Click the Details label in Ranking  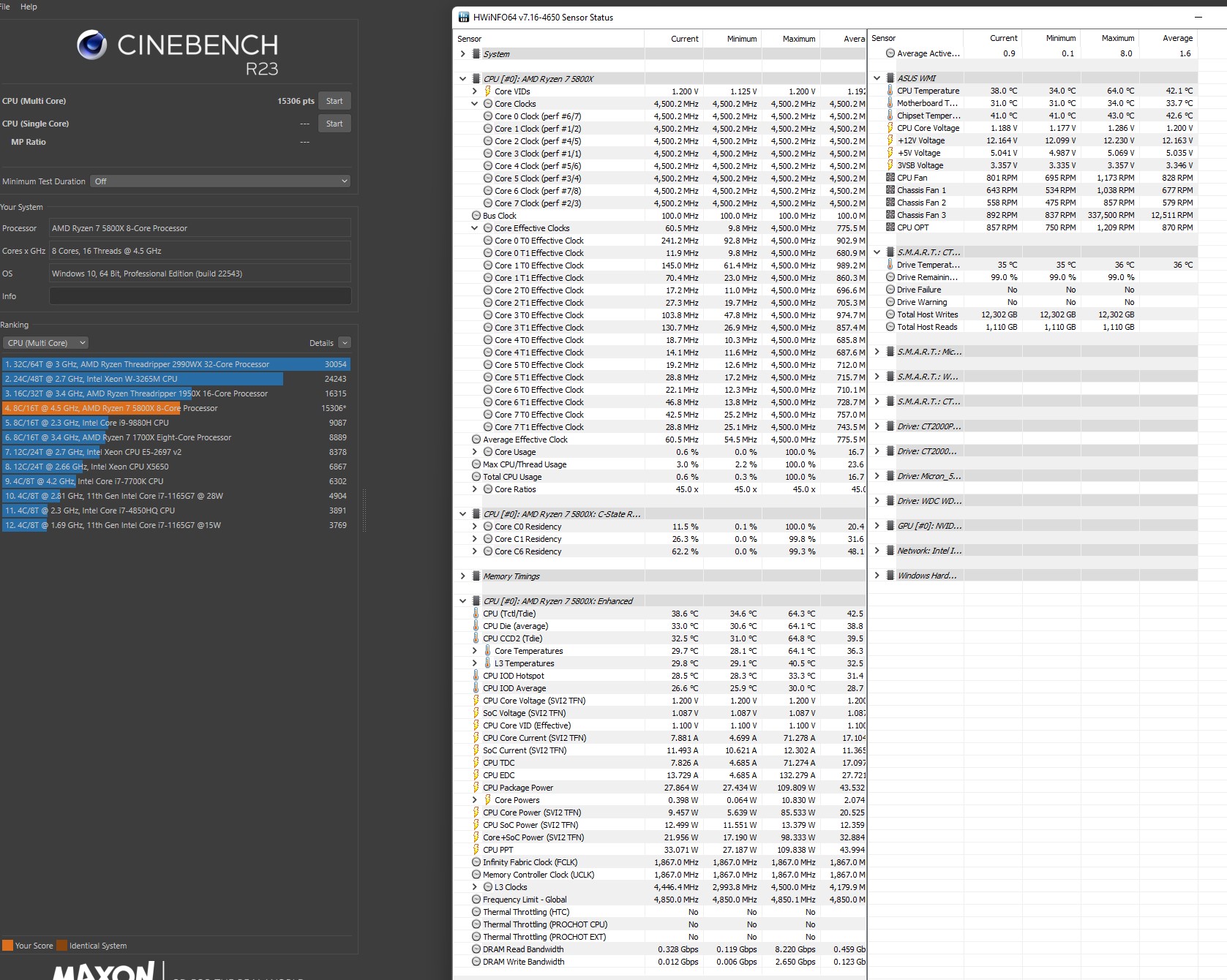321,343
